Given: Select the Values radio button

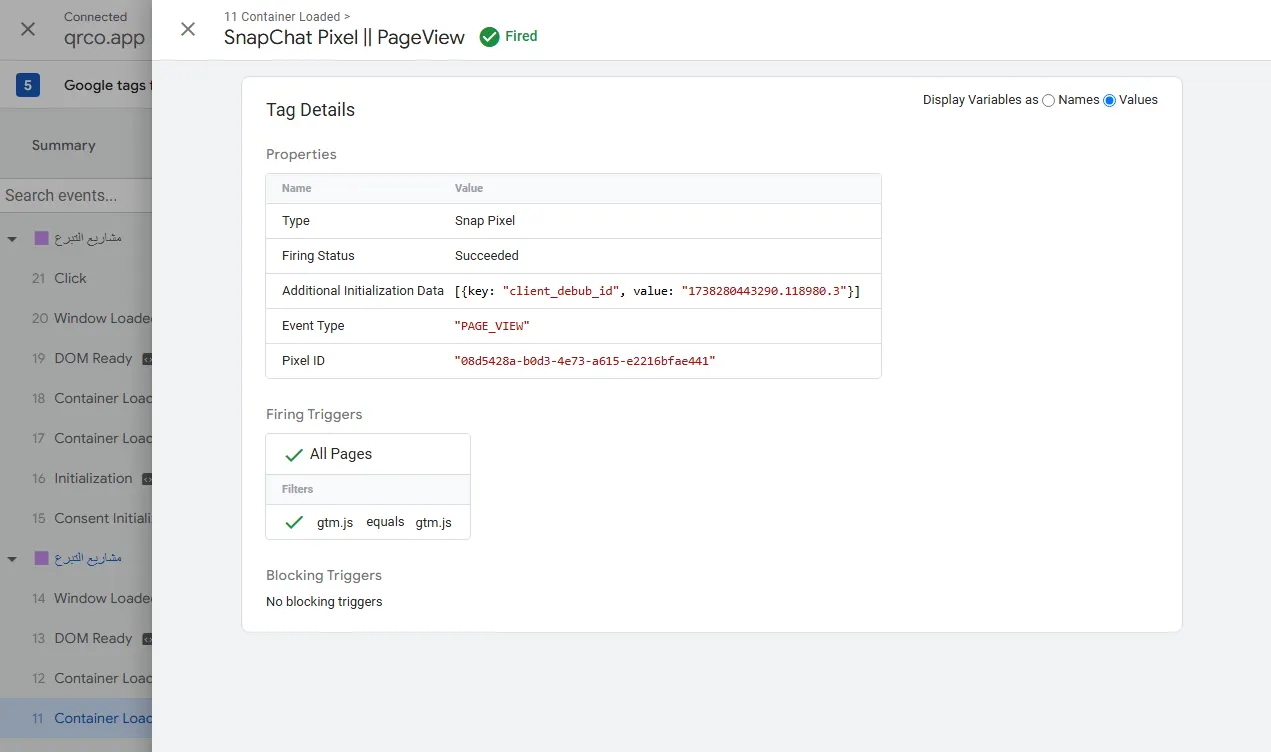Looking at the screenshot, I should coord(1109,100).
